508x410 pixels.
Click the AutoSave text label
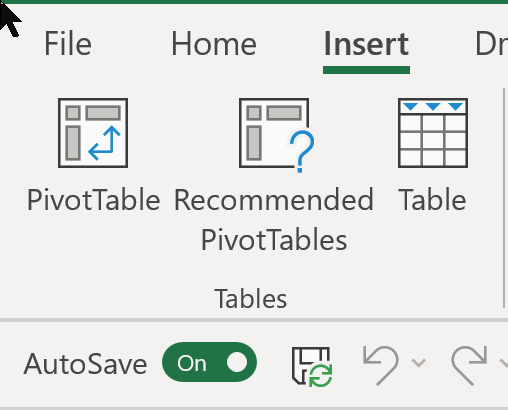tap(85, 364)
